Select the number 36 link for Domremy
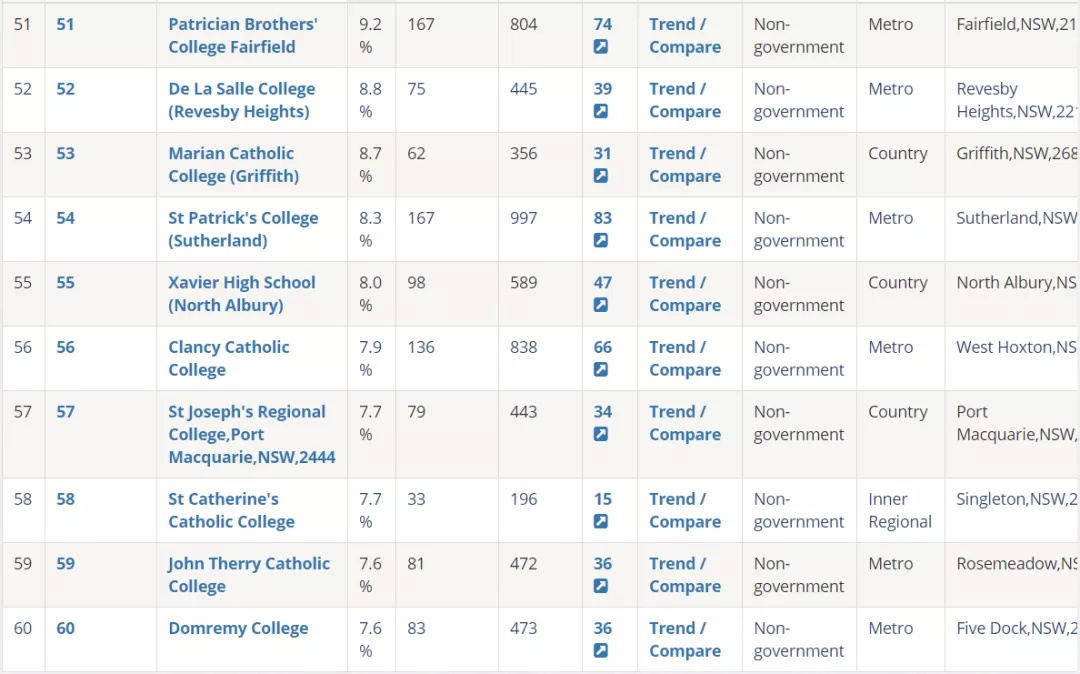The width and height of the screenshot is (1080, 674). tap(603, 628)
